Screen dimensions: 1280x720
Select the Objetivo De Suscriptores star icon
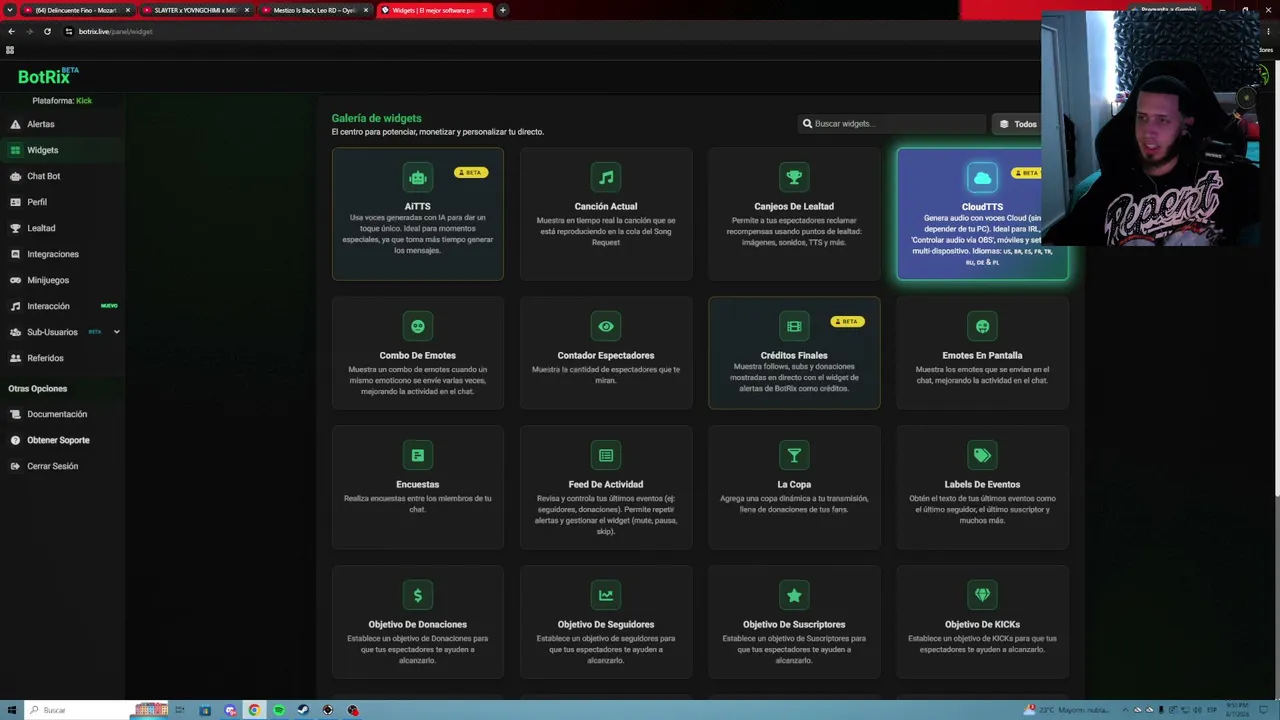pyautogui.click(x=794, y=595)
